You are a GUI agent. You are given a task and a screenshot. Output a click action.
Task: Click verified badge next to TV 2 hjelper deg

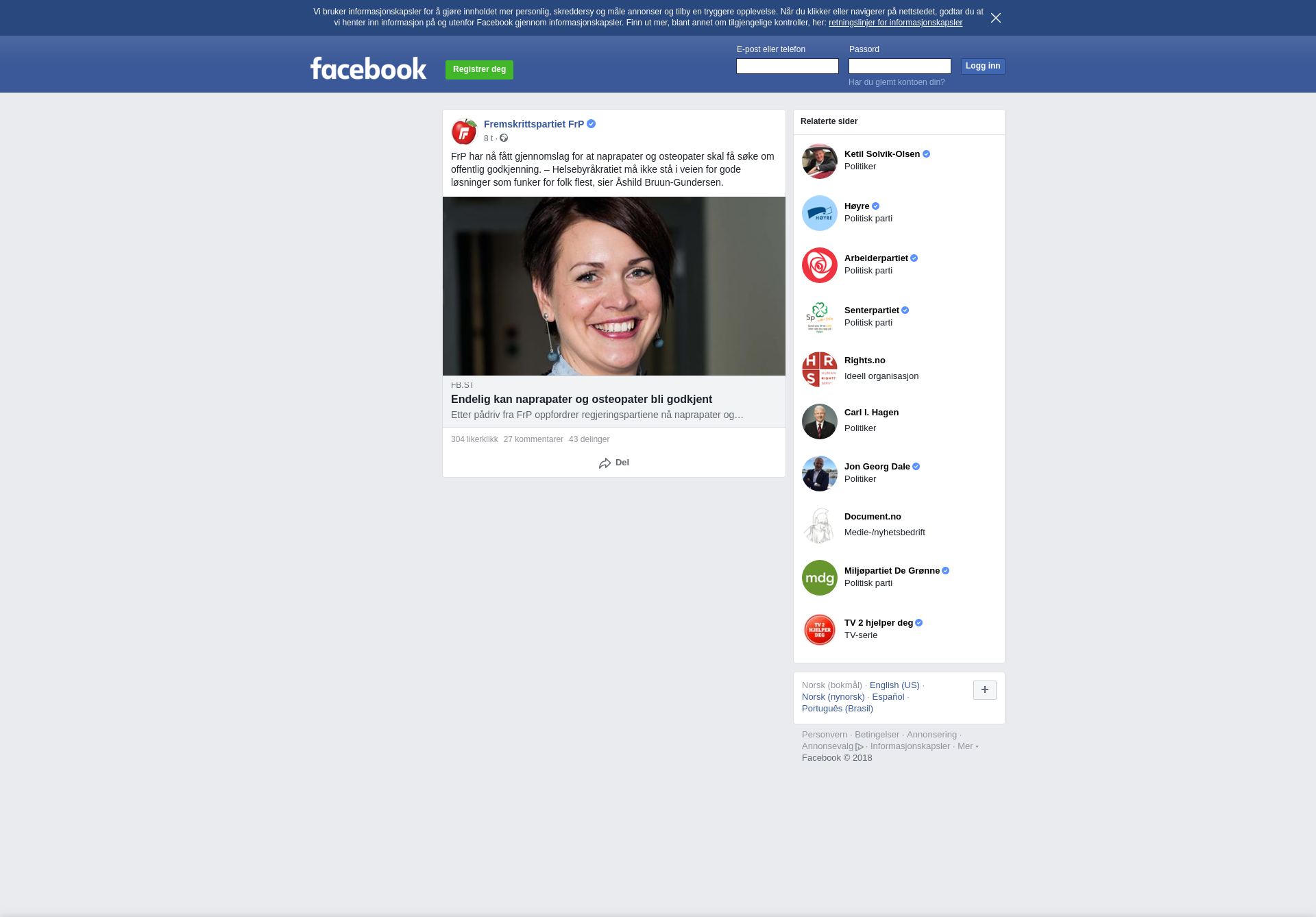[x=918, y=623]
